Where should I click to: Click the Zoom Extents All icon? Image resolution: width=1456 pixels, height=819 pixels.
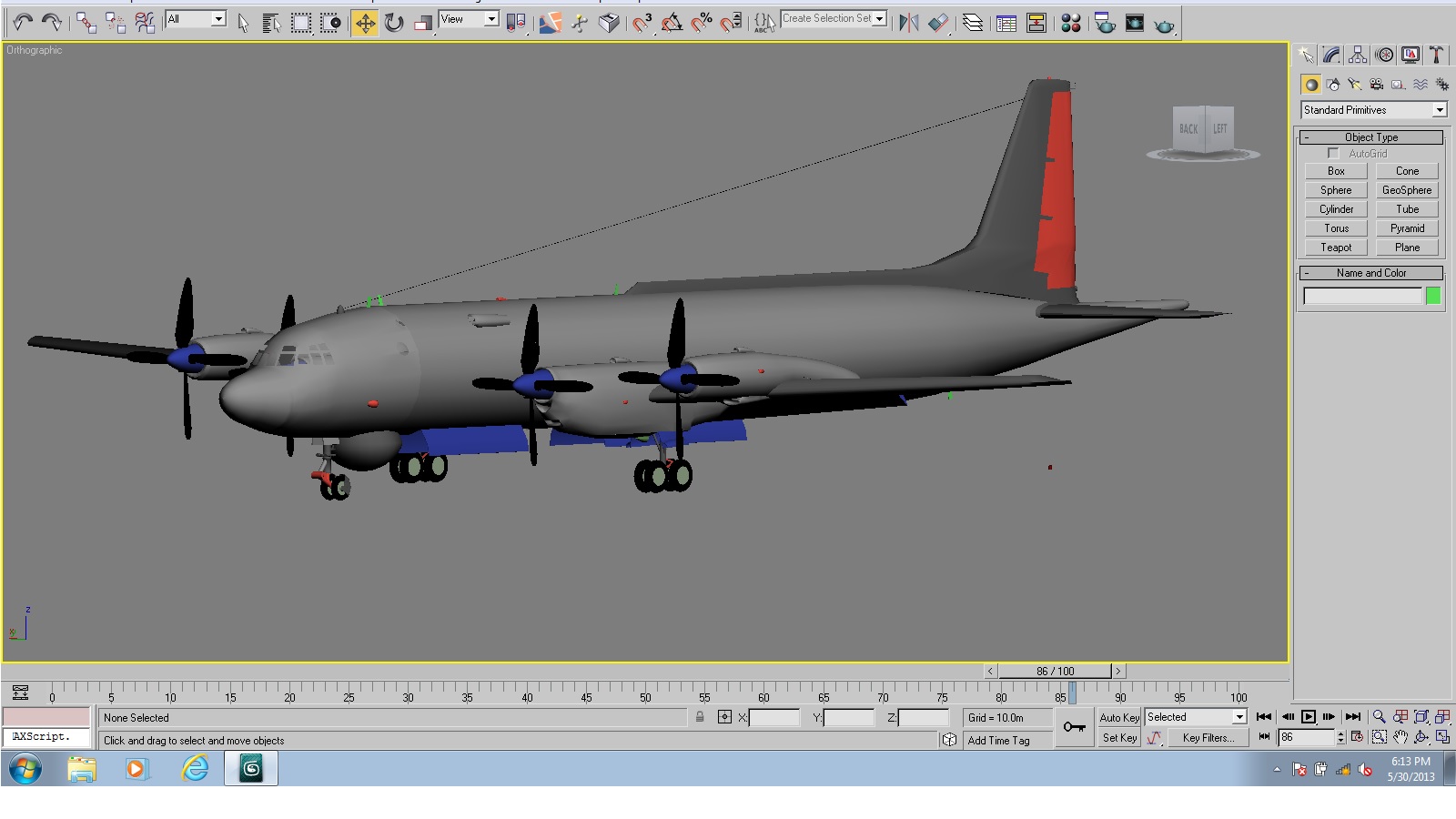[1442, 717]
